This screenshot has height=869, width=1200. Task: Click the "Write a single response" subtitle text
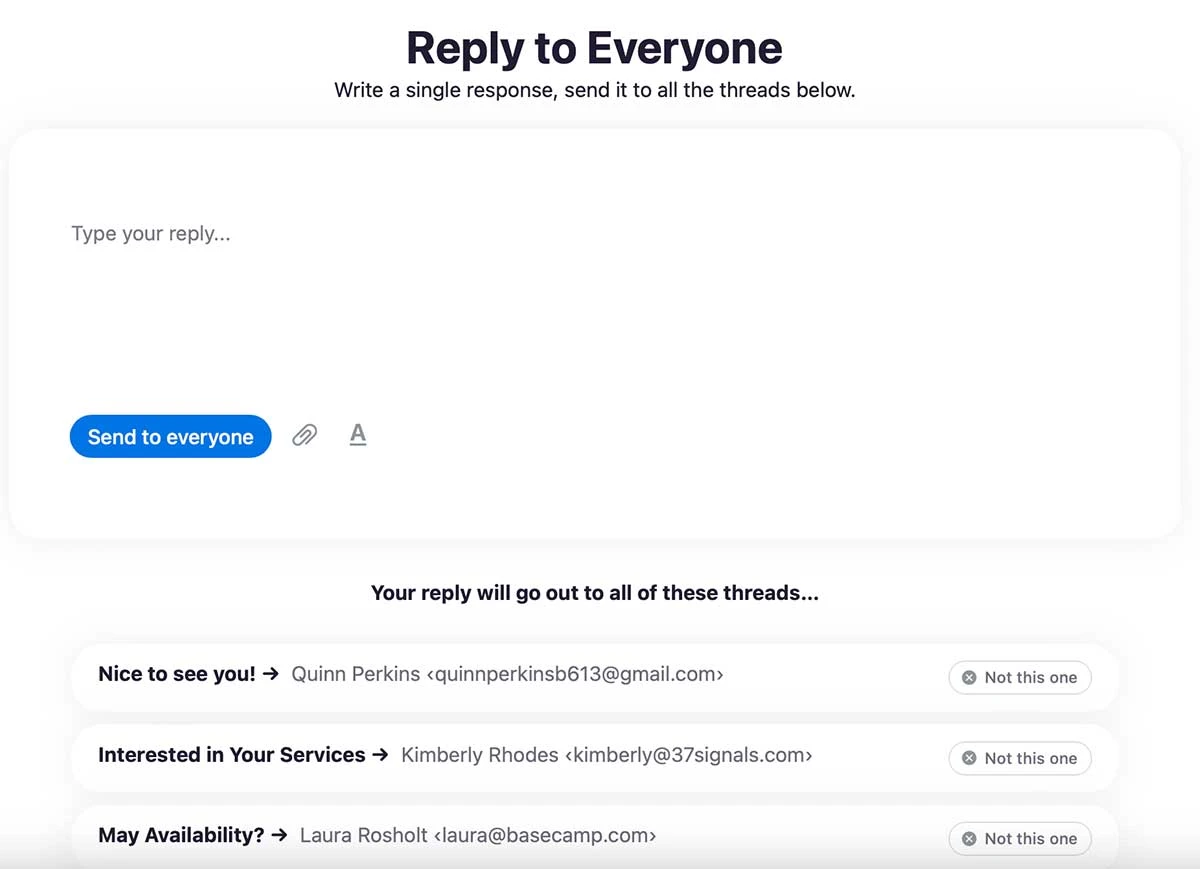coord(446,90)
